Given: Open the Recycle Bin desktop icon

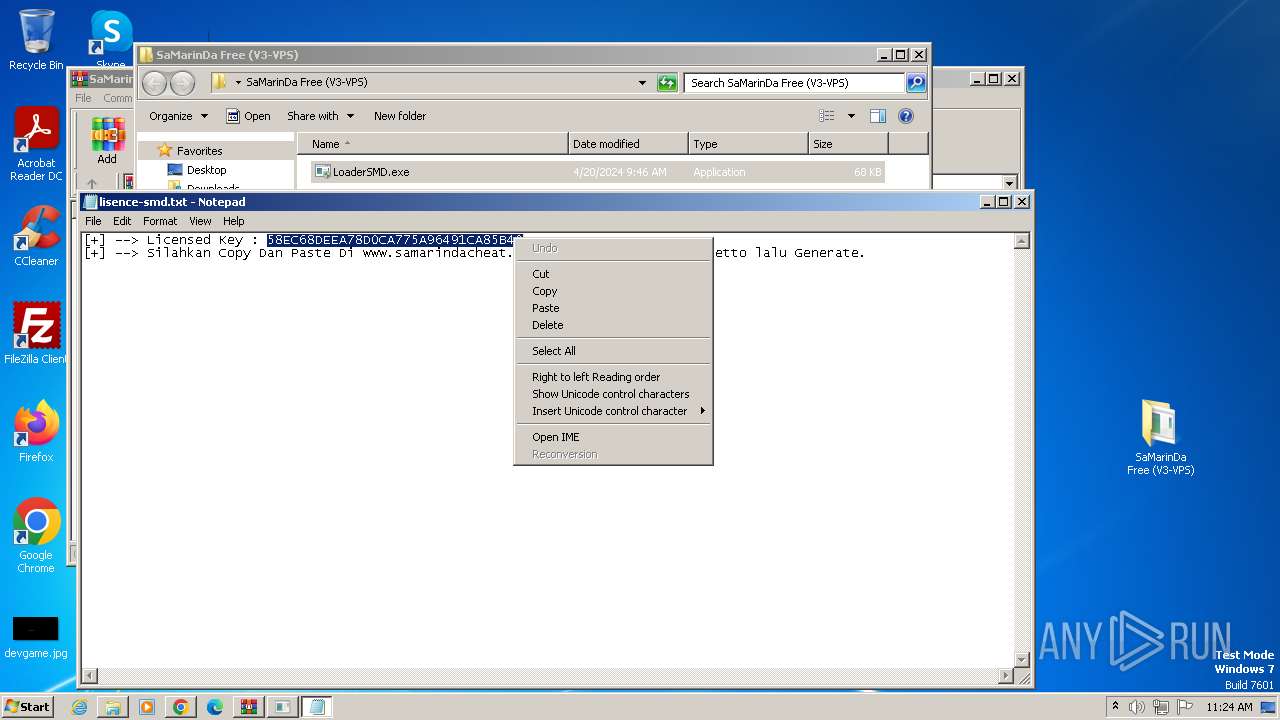Looking at the screenshot, I should coord(36,40).
